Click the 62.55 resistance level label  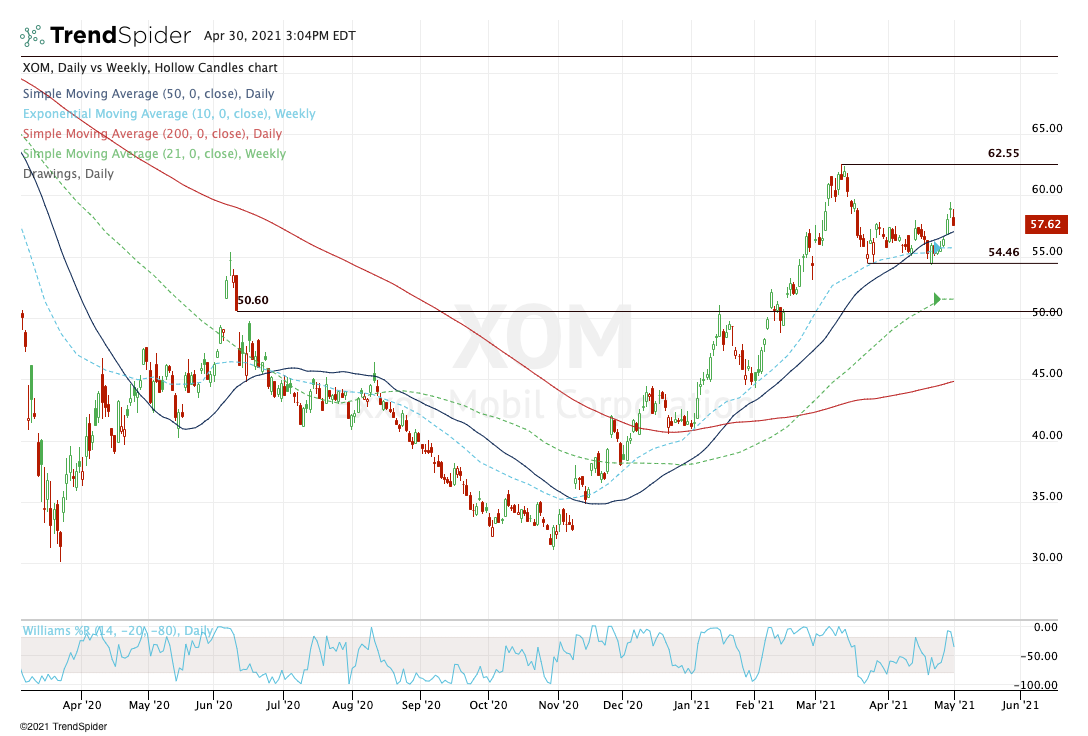click(x=1003, y=153)
